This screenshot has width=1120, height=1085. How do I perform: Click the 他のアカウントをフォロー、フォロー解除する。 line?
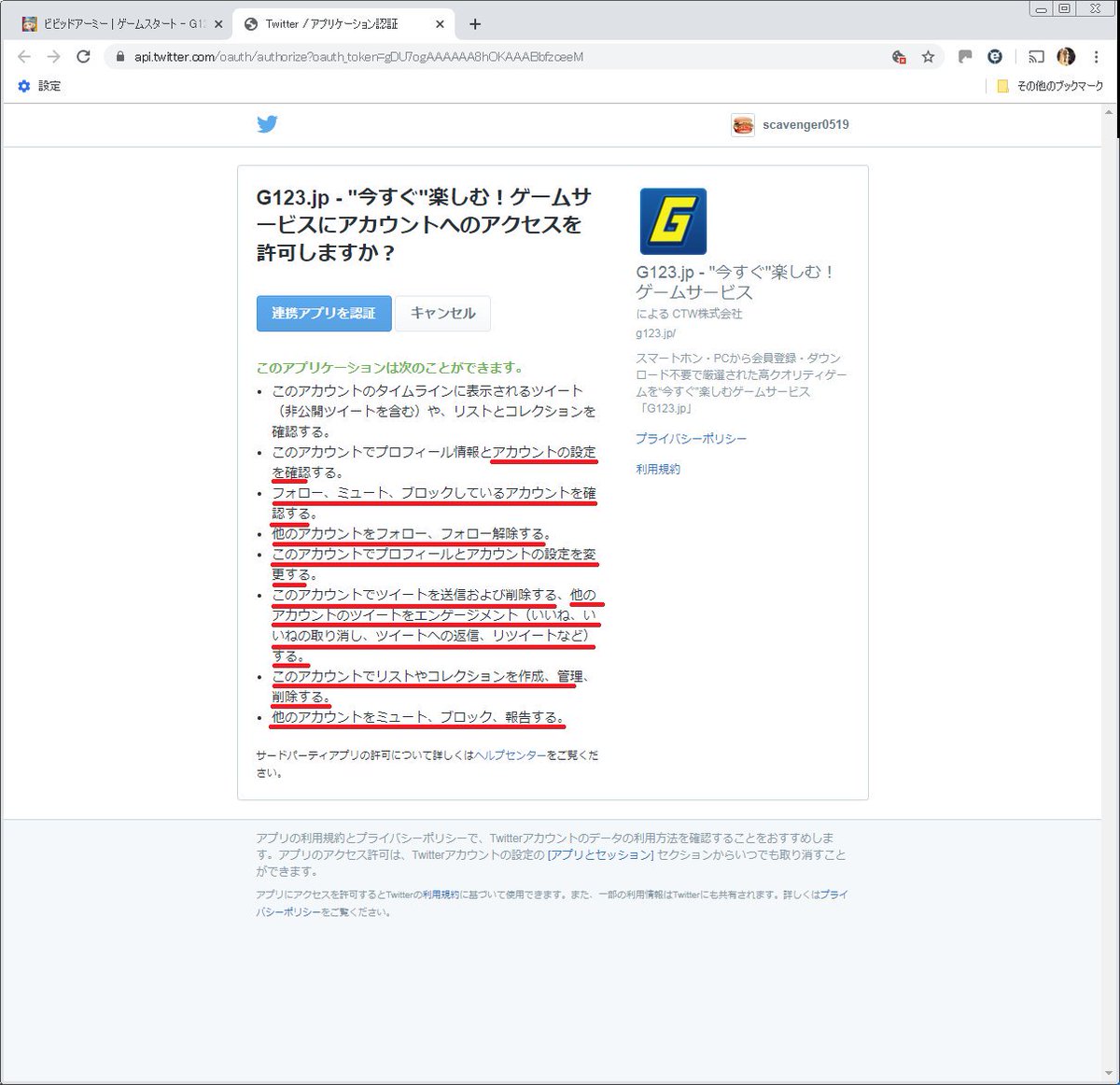pyautogui.click(x=413, y=534)
